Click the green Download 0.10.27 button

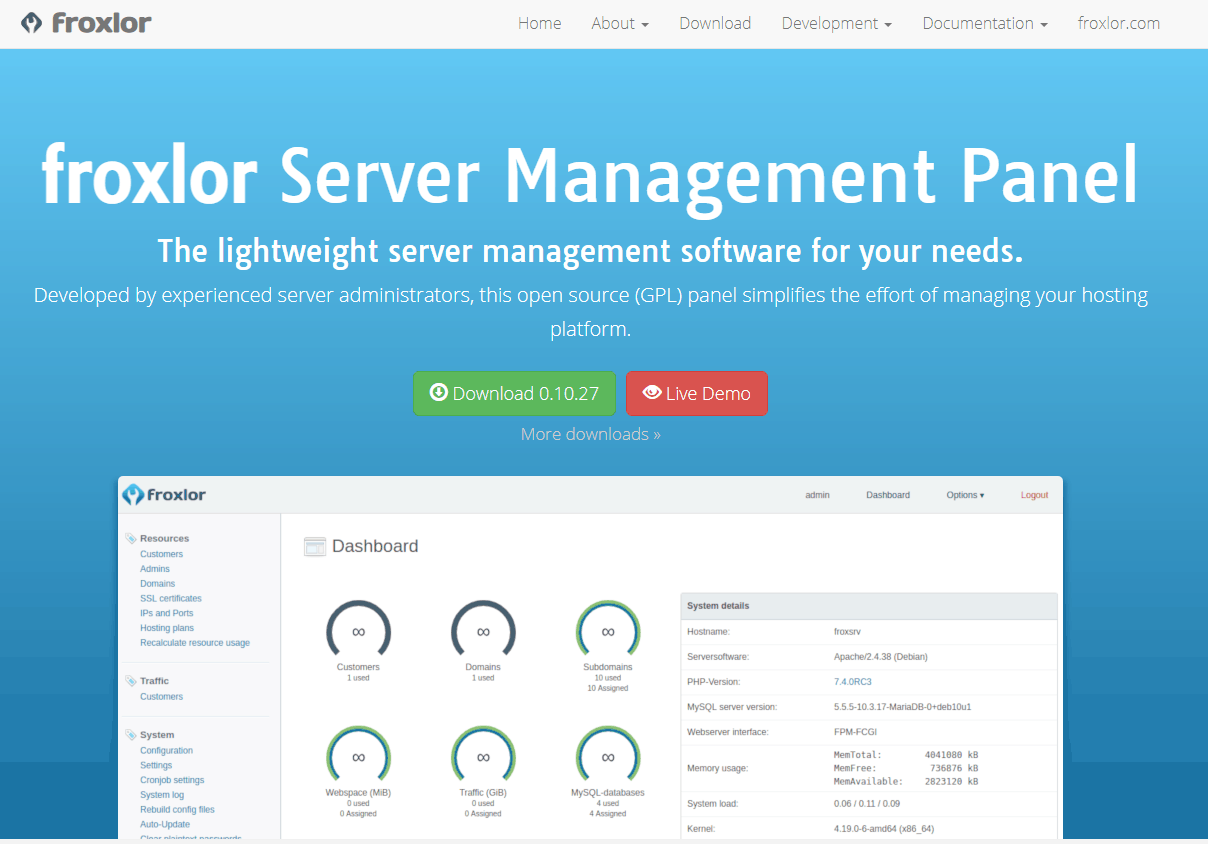point(514,393)
